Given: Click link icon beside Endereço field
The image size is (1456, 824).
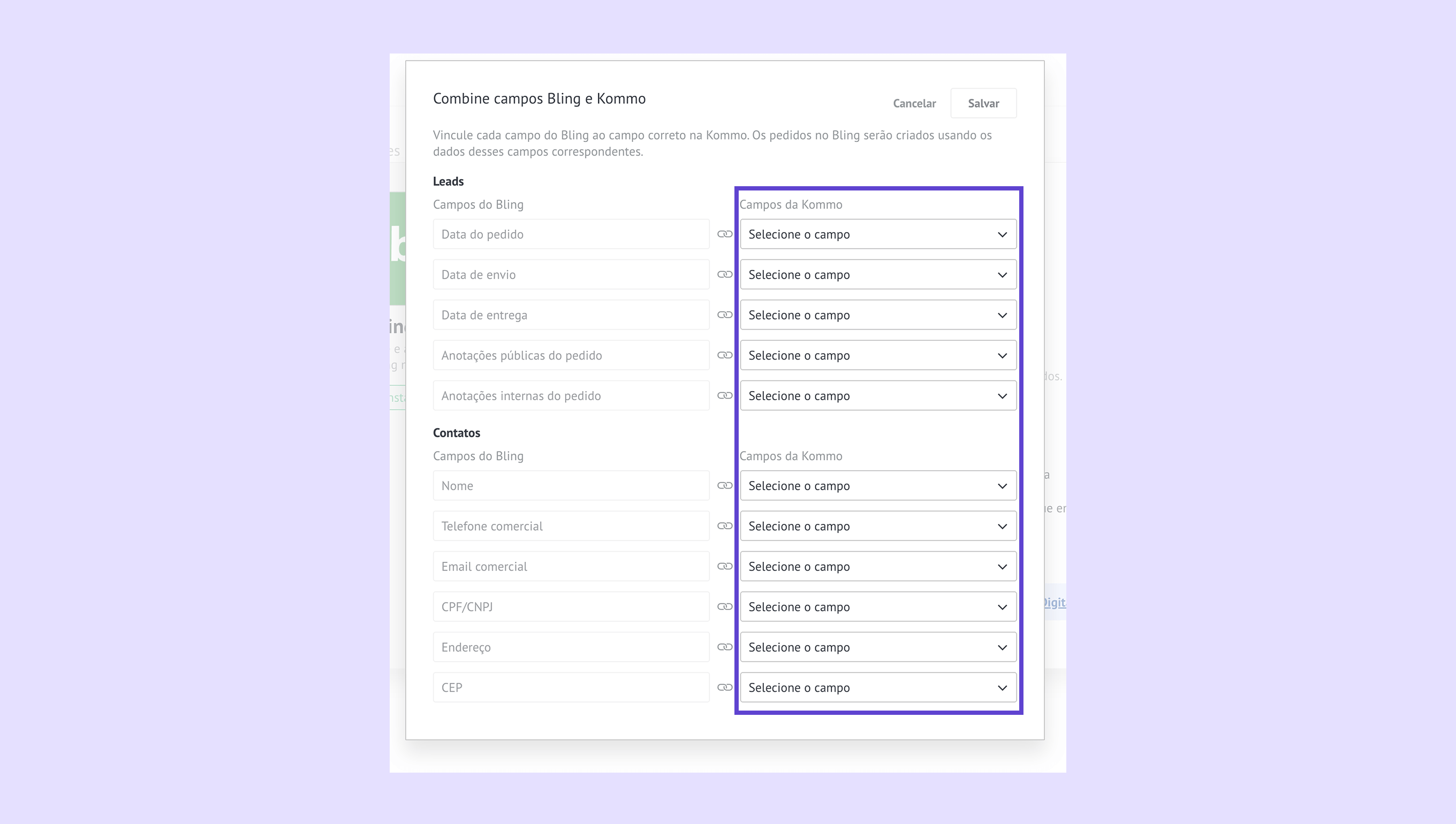Looking at the screenshot, I should (725, 647).
